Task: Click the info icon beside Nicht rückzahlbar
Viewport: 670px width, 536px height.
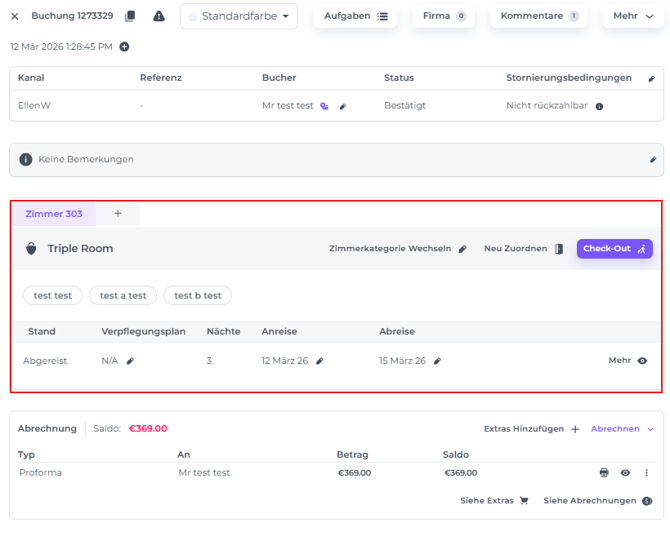Action: pyautogui.click(x=600, y=106)
